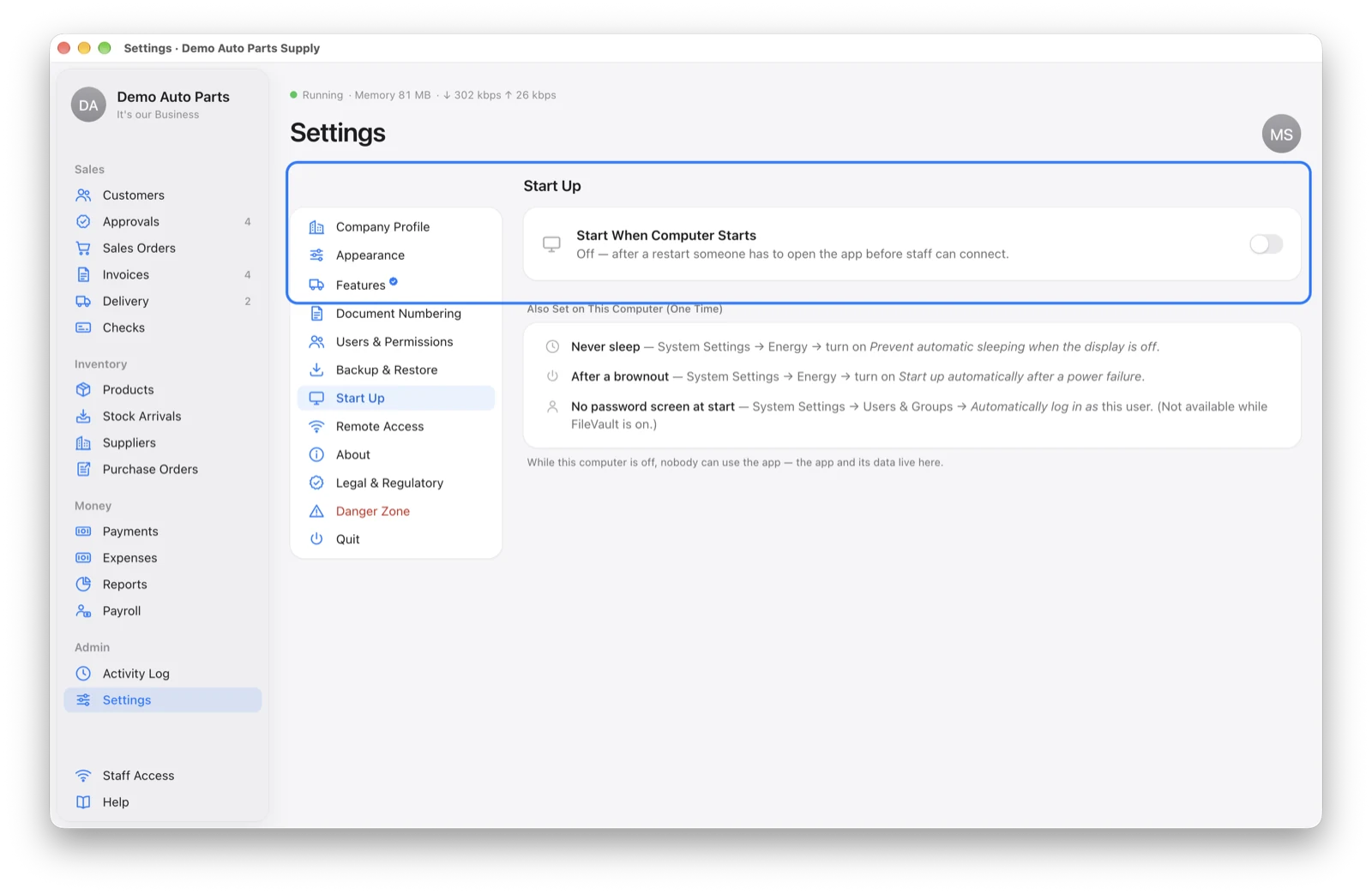This screenshot has width=1372, height=894.
Task: Open the Reports page
Action: (163, 585)
